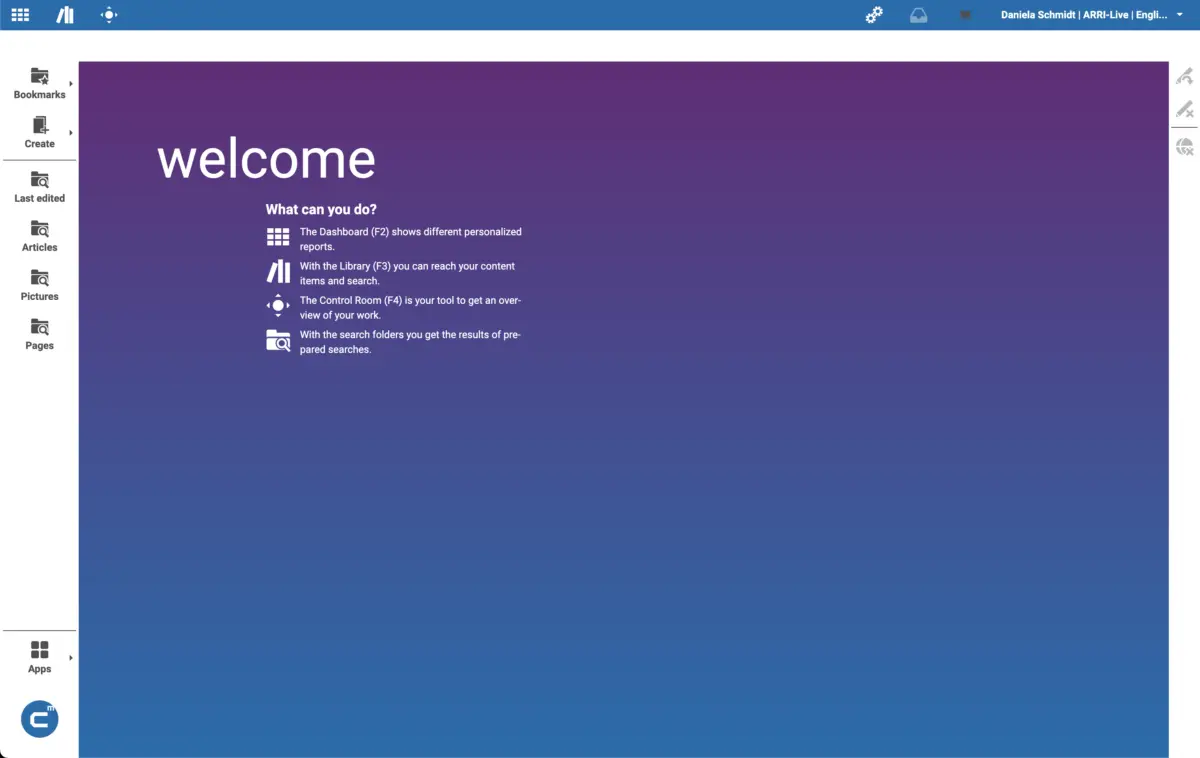Open the Daniela Schmidt user dropdown
Image resolution: width=1200 pixels, height=758 pixels.
point(1092,15)
